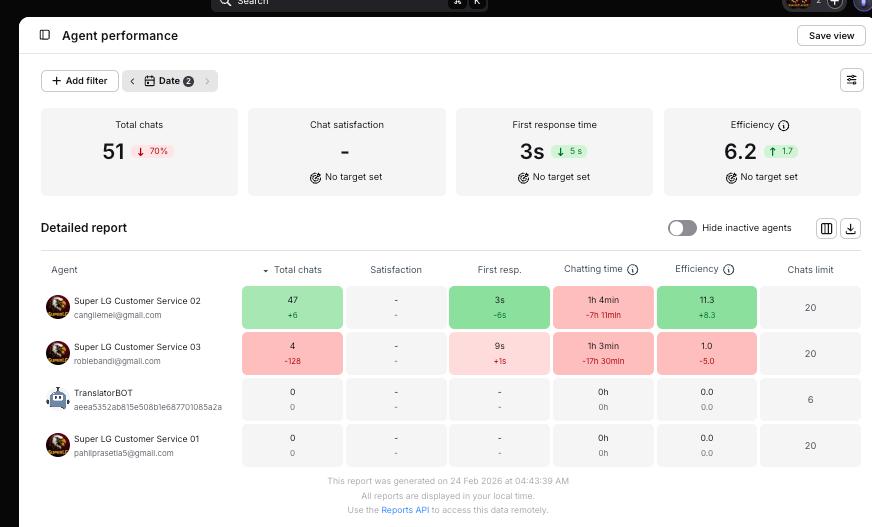Viewport: 872px width, 527px height.
Task: Go to previous date range
Action: [x=132, y=81]
